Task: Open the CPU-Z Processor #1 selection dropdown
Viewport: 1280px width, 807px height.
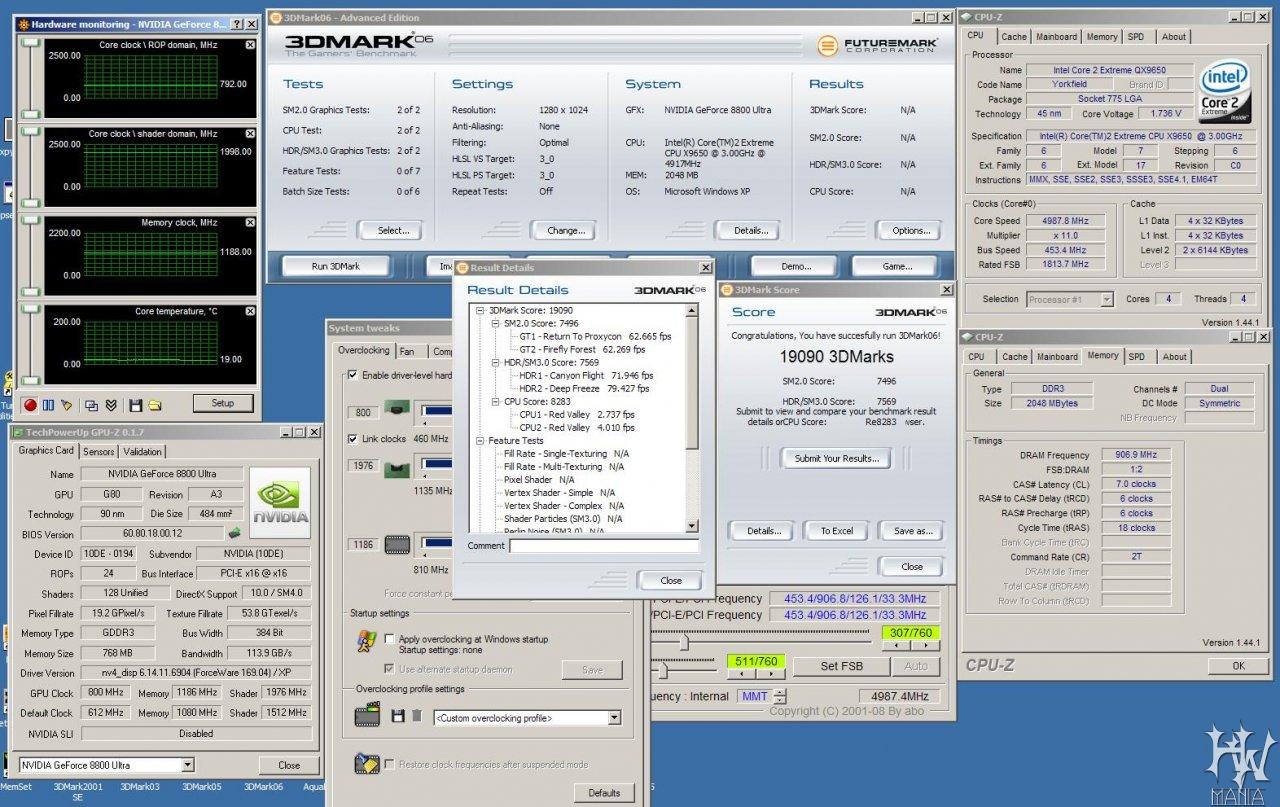Action: pos(1106,299)
